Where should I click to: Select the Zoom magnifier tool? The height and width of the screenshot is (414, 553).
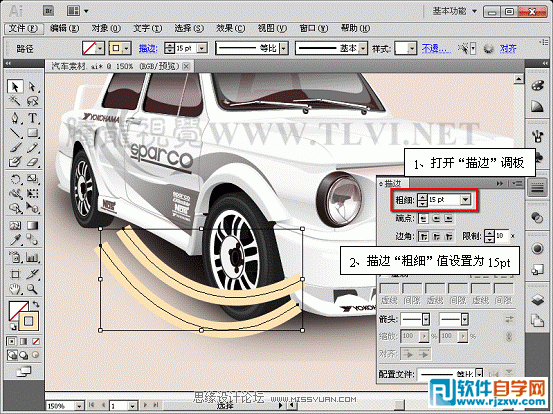(32, 290)
